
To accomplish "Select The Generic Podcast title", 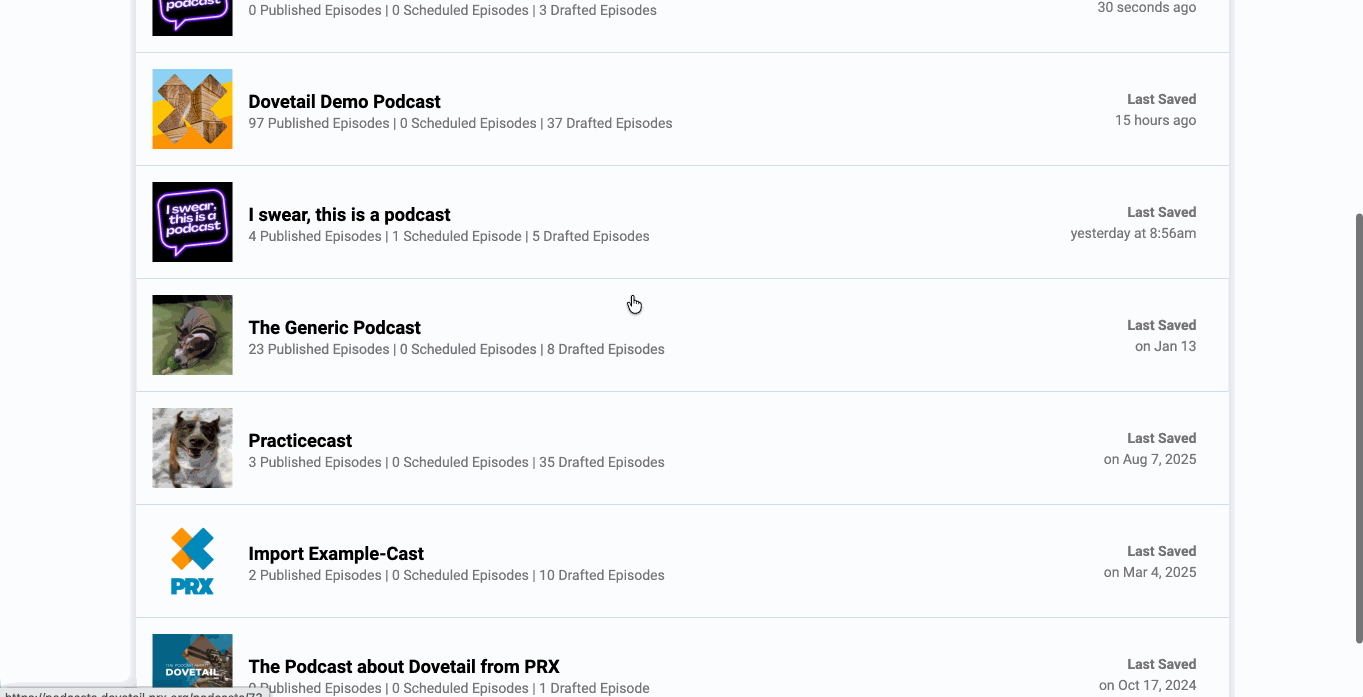I will [x=334, y=328].
